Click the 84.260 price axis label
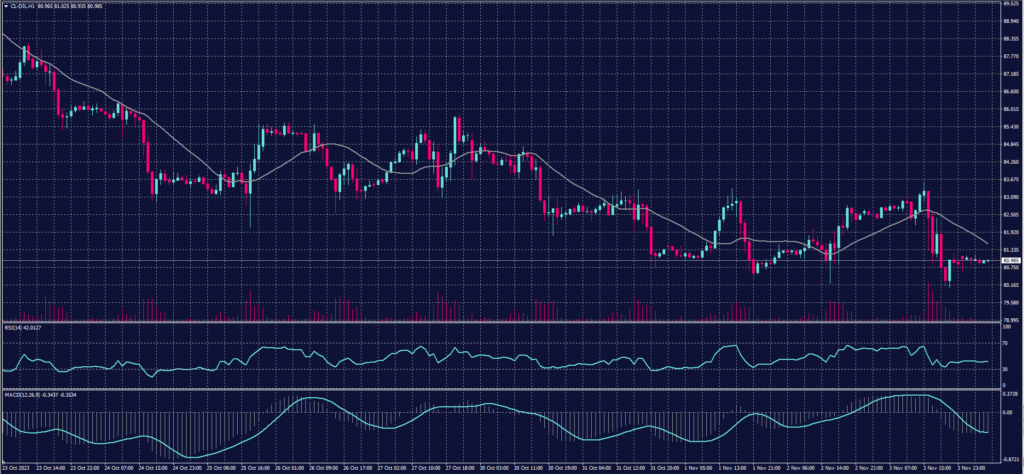 click(x=1010, y=162)
